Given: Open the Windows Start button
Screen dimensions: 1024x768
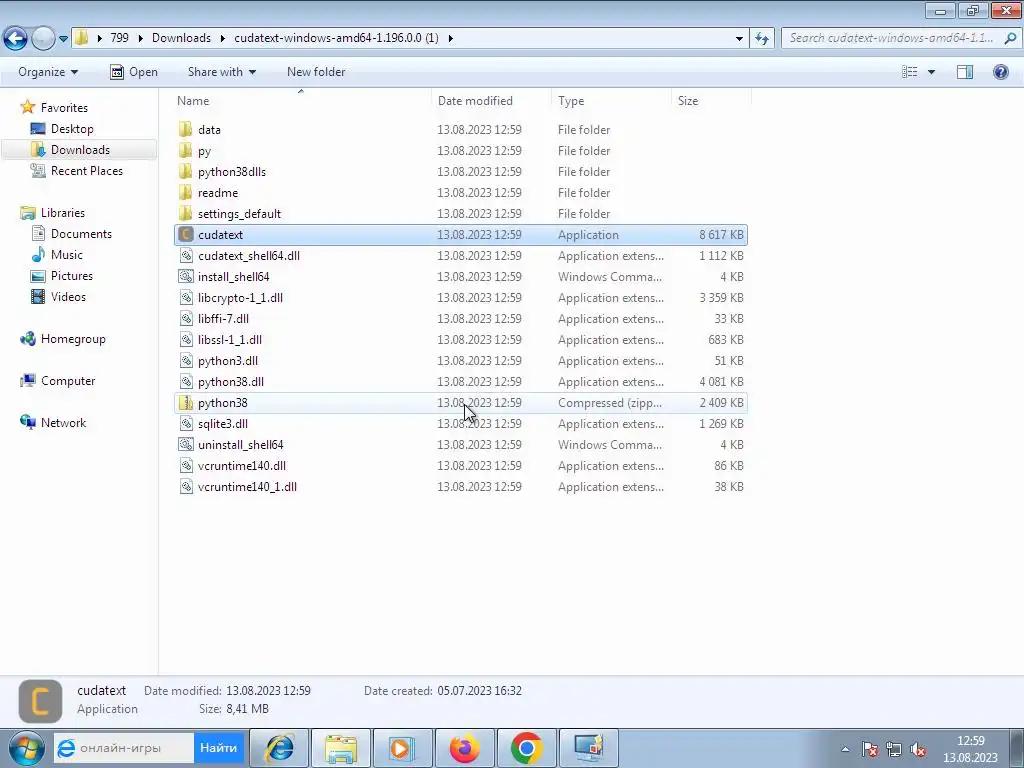Looking at the screenshot, I should pos(26,748).
